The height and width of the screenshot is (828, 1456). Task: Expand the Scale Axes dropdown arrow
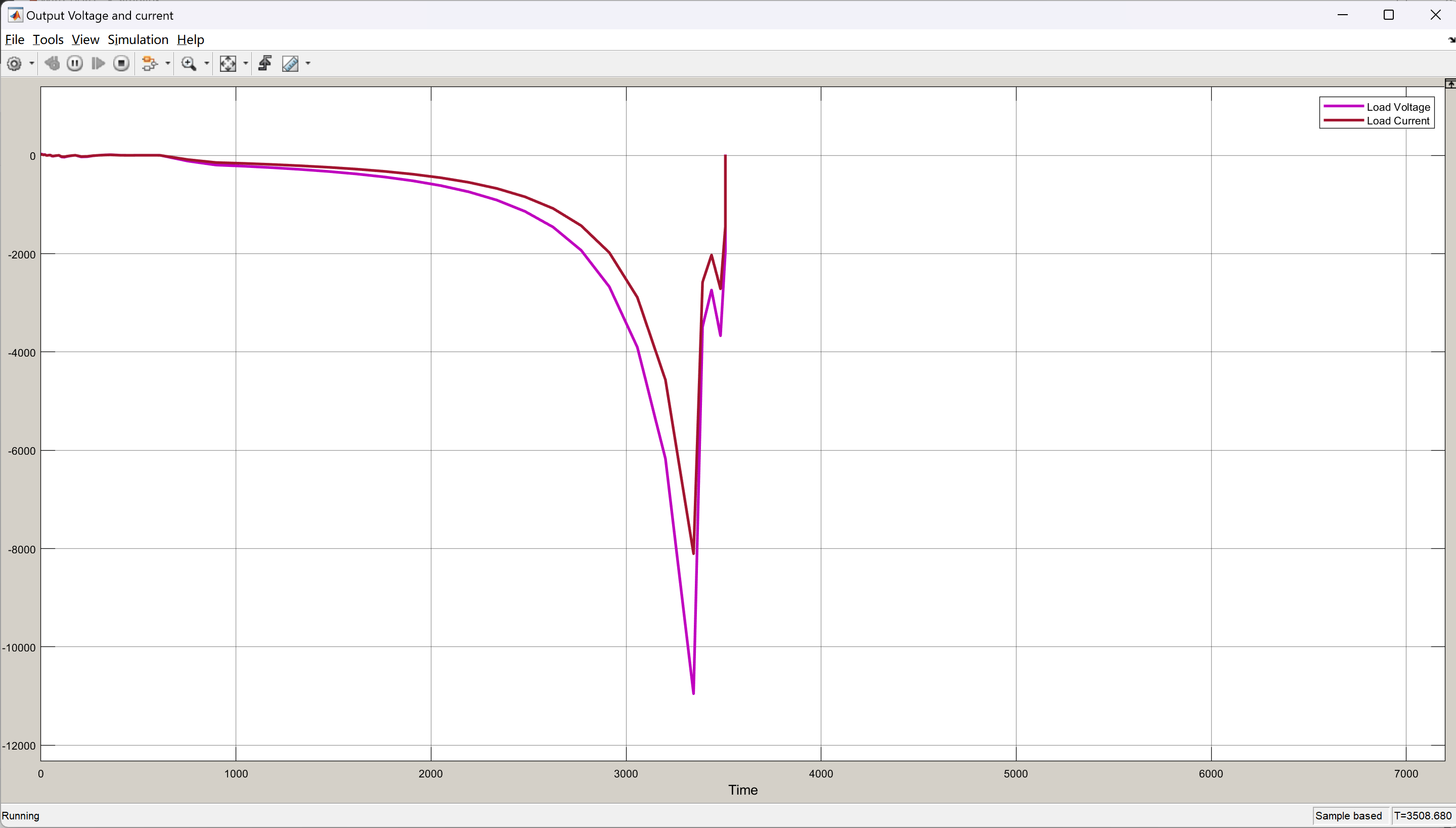pos(246,64)
